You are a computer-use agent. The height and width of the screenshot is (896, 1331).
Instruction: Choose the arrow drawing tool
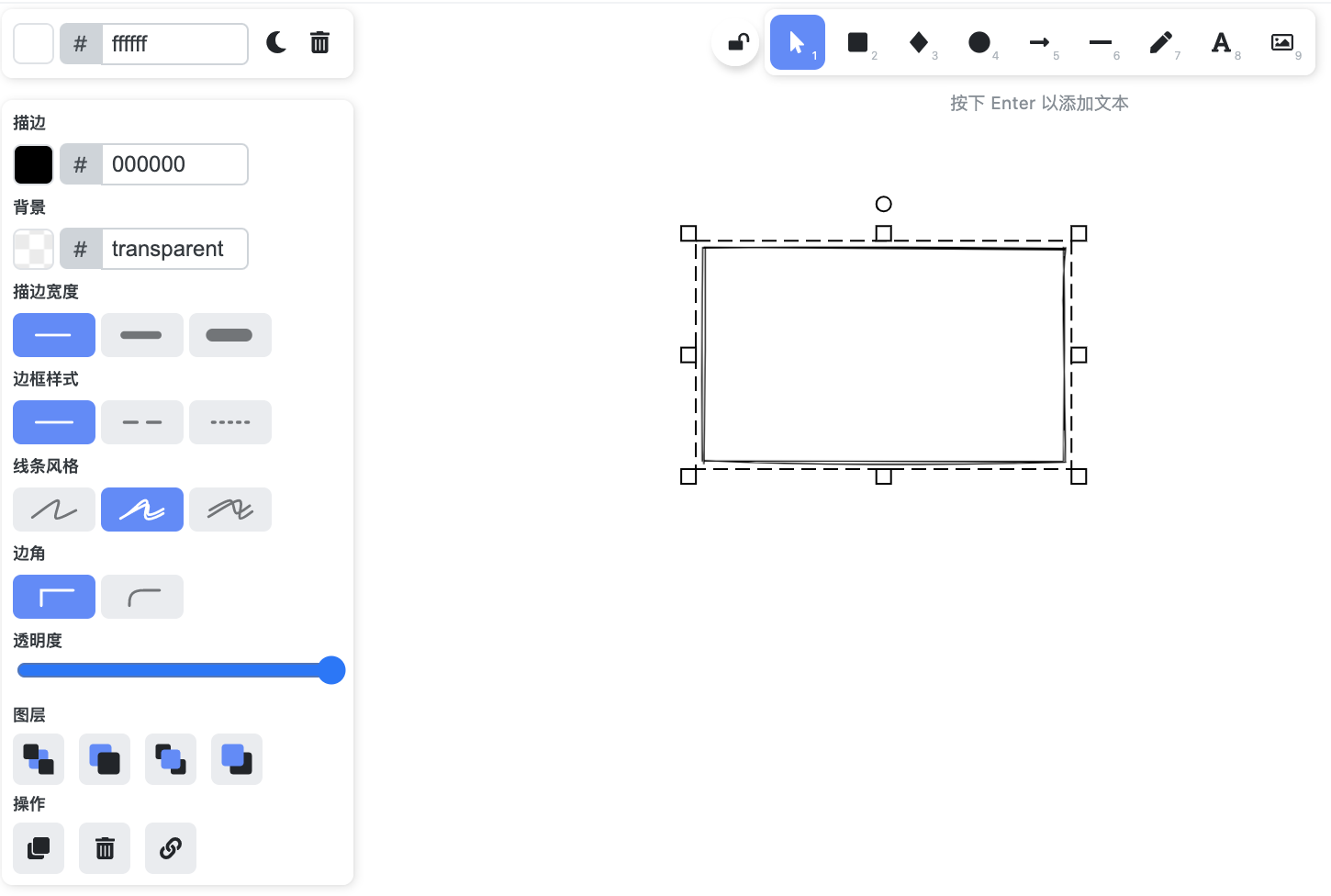point(1040,42)
